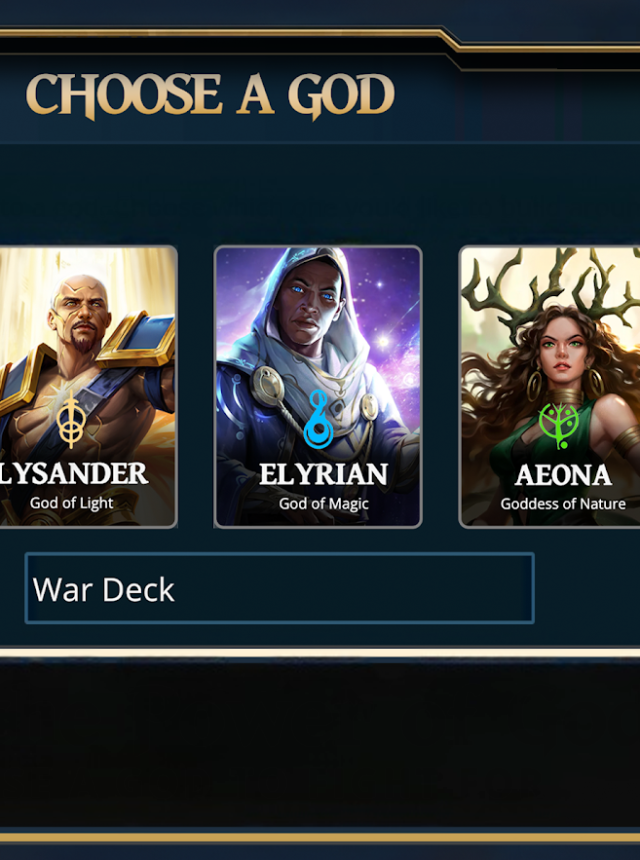
Task: Select the Goddess of Nature subtitle
Action: [x=563, y=503]
